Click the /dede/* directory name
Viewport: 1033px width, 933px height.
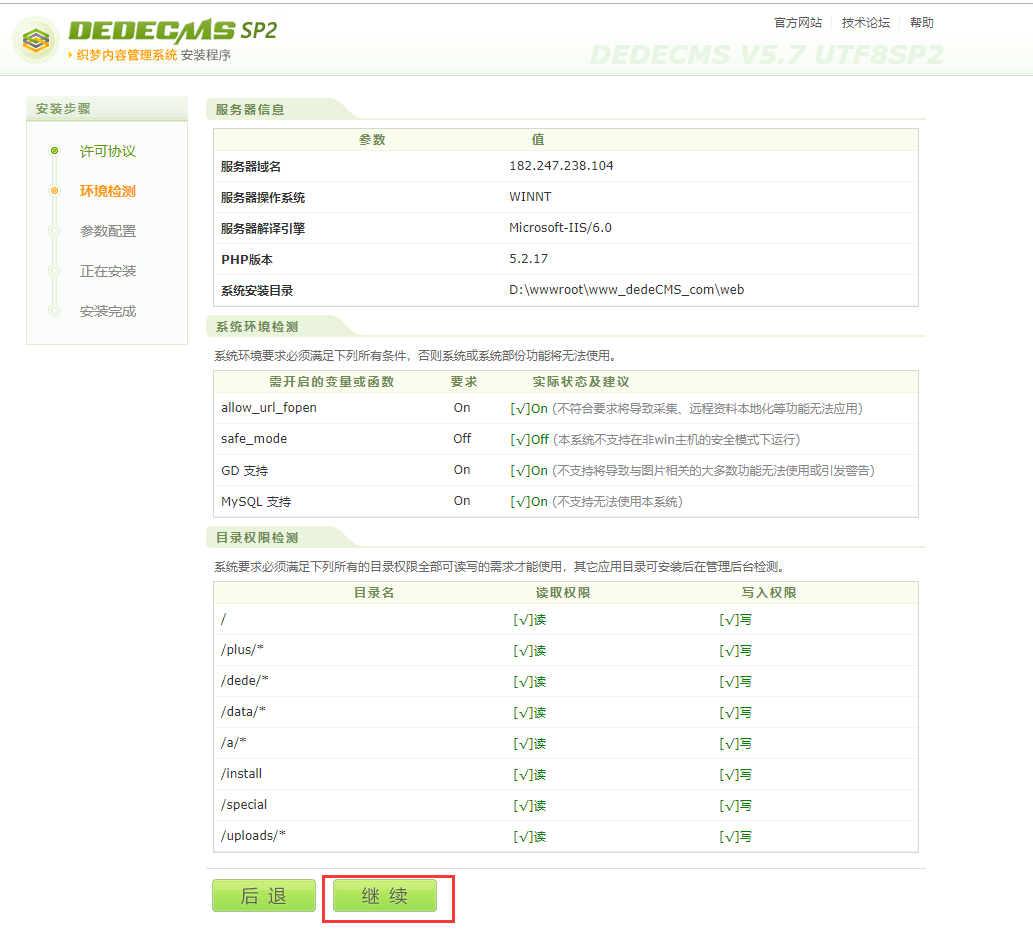[244, 681]
